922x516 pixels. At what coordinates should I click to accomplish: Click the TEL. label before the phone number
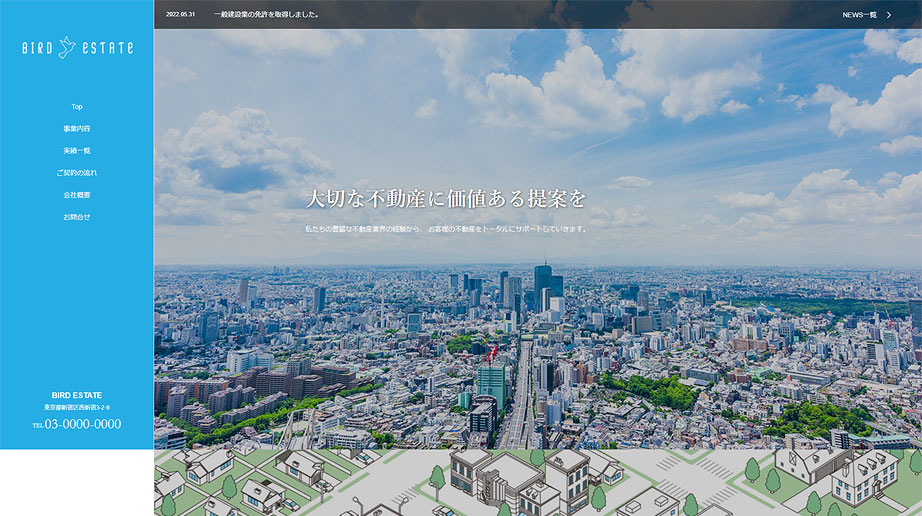(x=38, y=426)
